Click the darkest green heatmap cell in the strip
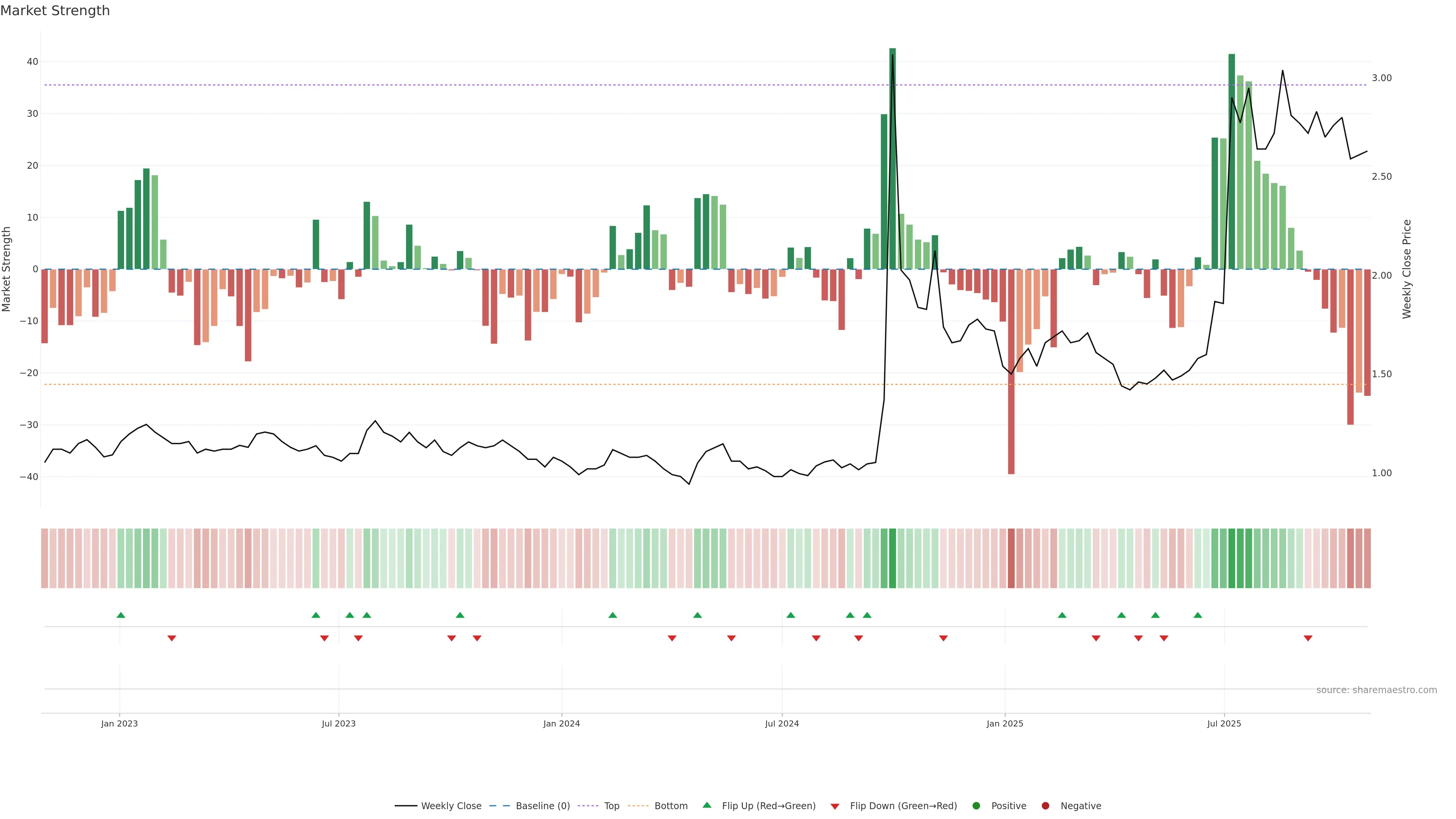 coord(893,559)
